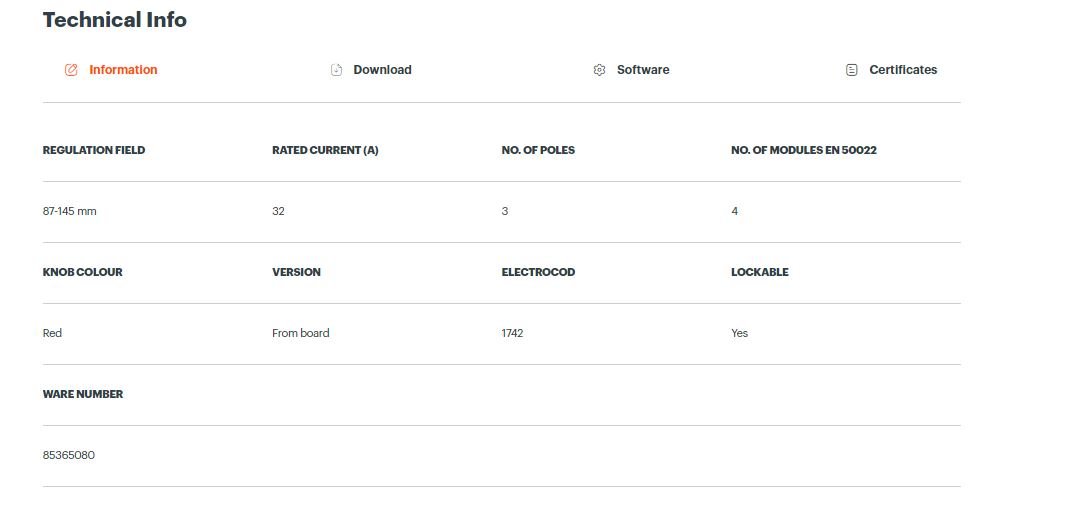Click the REGULATION FIELD header
The height and width of the screenshot is (519, 1088).
94,150
